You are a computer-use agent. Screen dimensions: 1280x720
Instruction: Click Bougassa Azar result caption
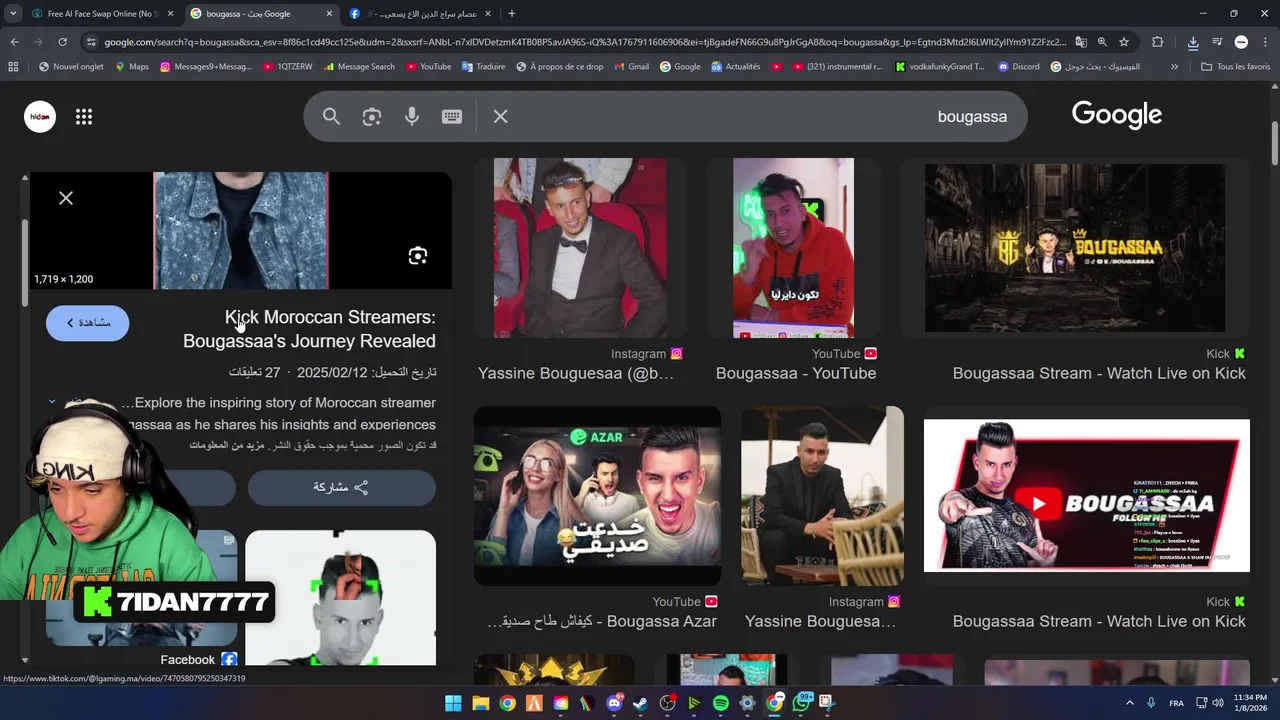pyautogui.click(x=602, y=621)
